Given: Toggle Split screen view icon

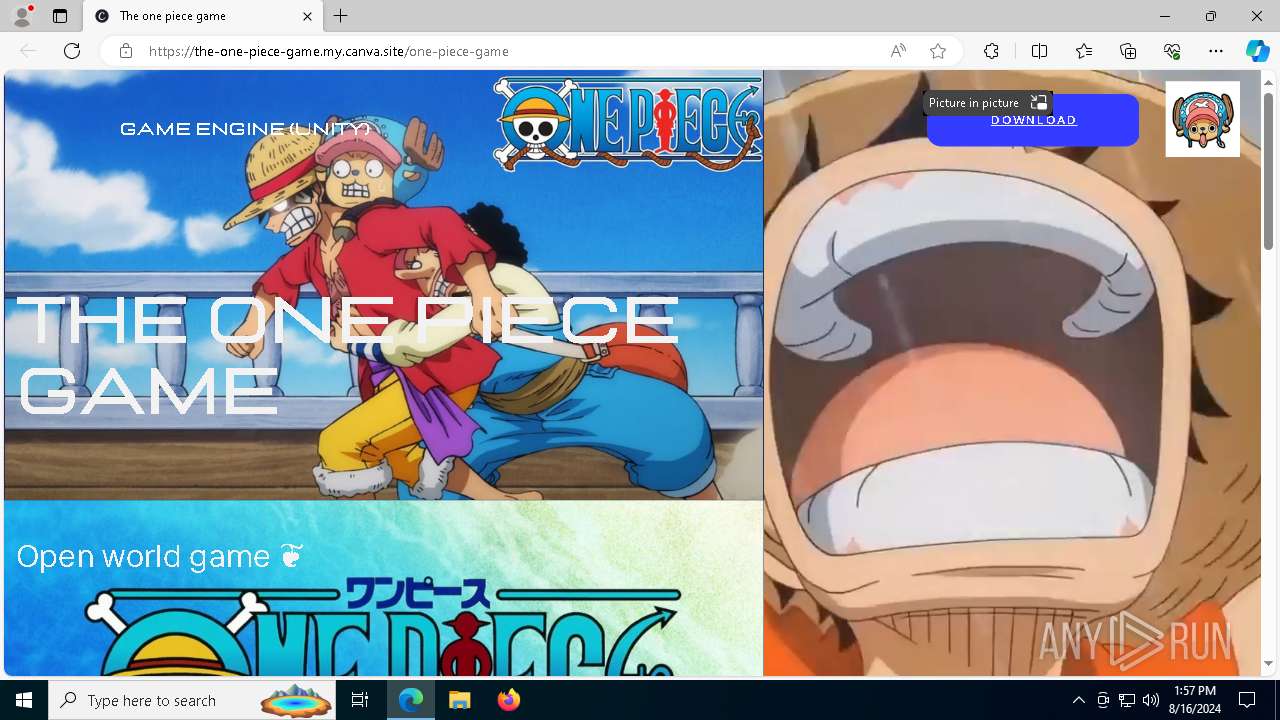Looking at the screenshot, I should [x=1039, y=51].
